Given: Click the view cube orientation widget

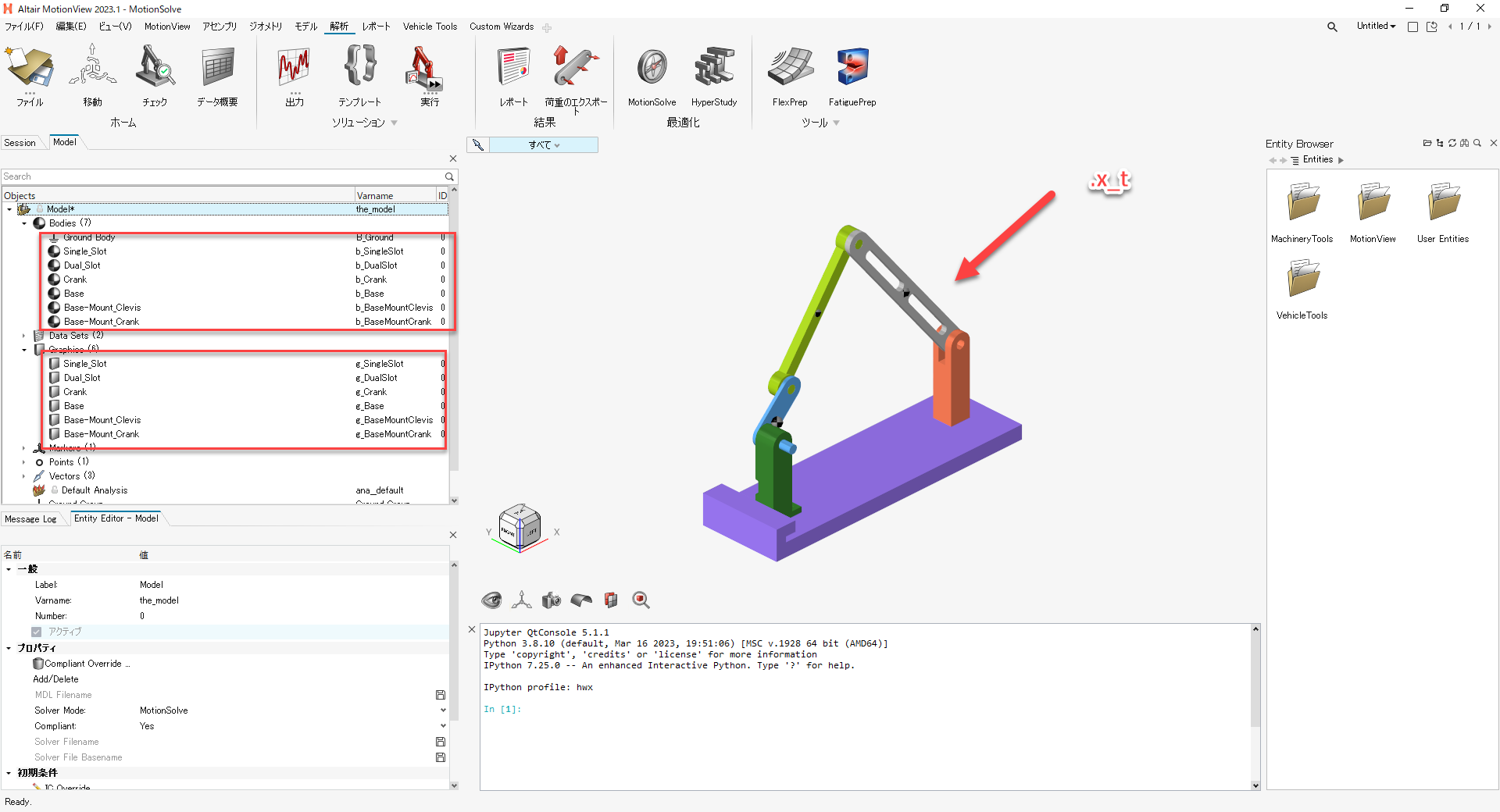Looking at the screenshot, I should tap(520, 528).
